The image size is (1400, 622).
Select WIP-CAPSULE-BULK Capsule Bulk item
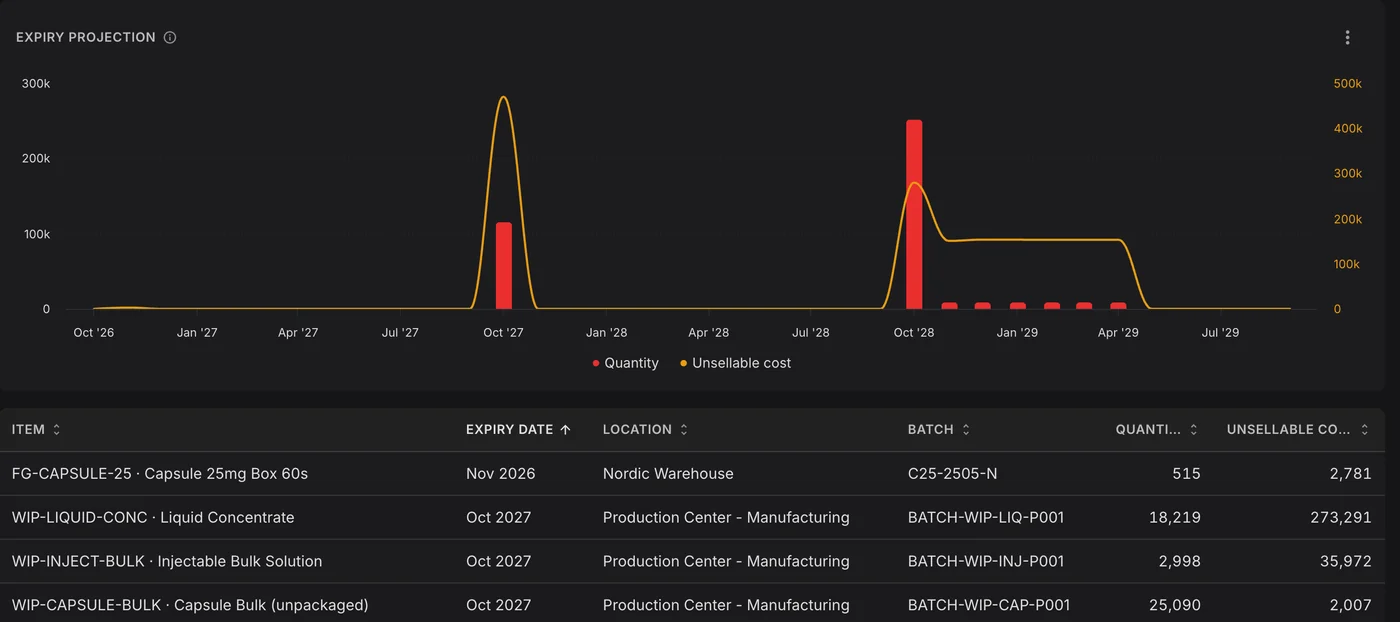pos(190,605)
